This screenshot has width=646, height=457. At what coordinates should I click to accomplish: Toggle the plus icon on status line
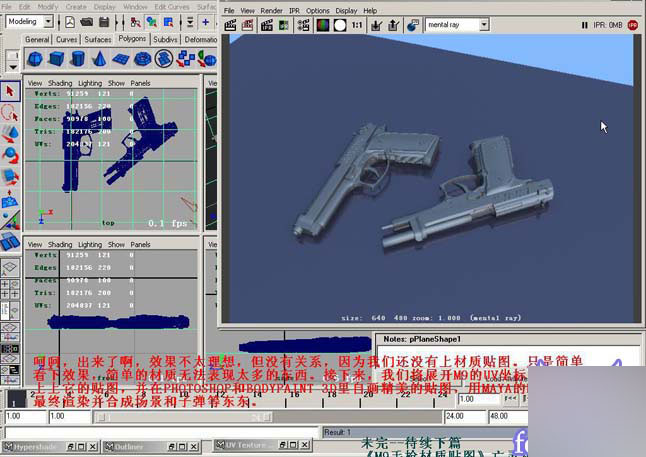click(x=205, y=22)
